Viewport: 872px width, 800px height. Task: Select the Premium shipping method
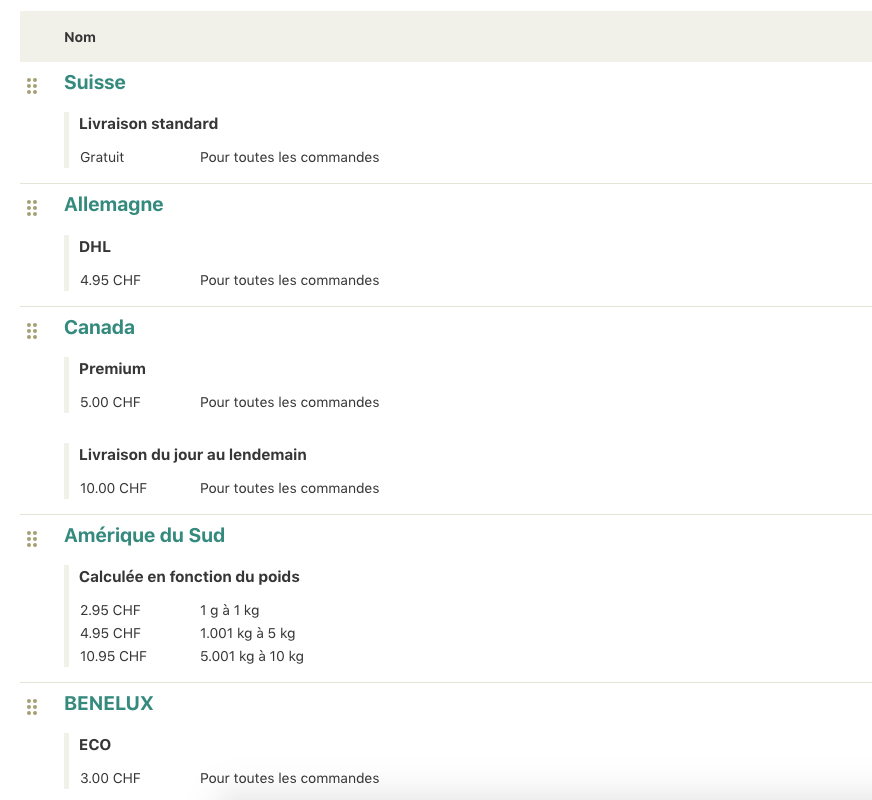pyautogui.click(x=112, y=369)
